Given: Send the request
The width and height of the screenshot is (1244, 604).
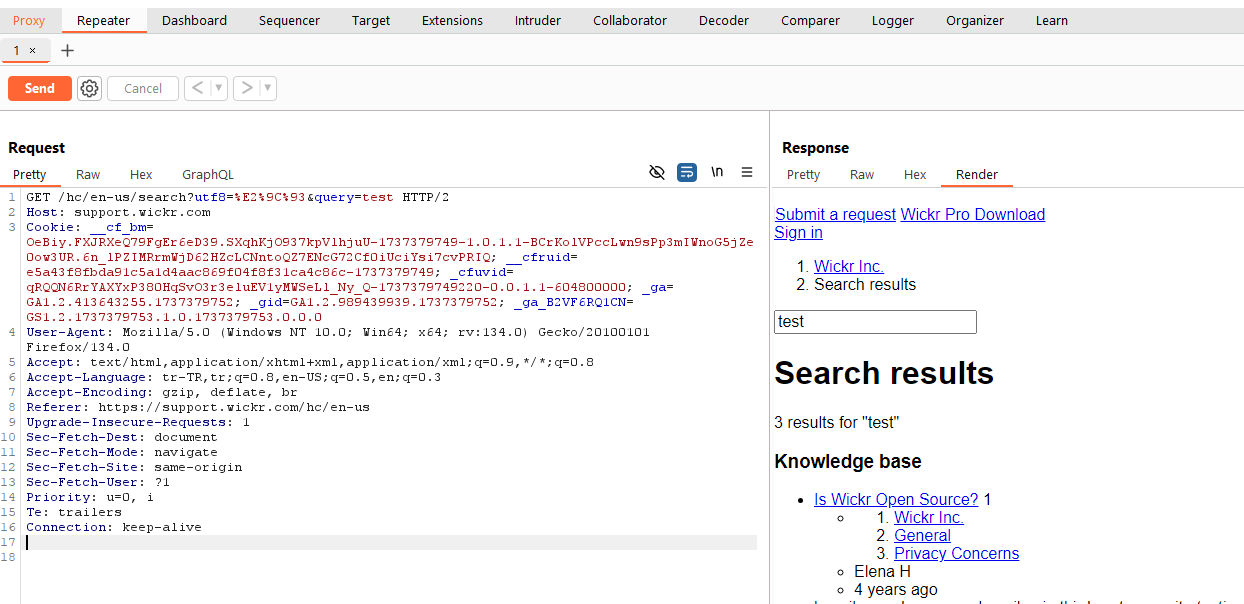Looking at the screenshot, I should pos(40,88).
